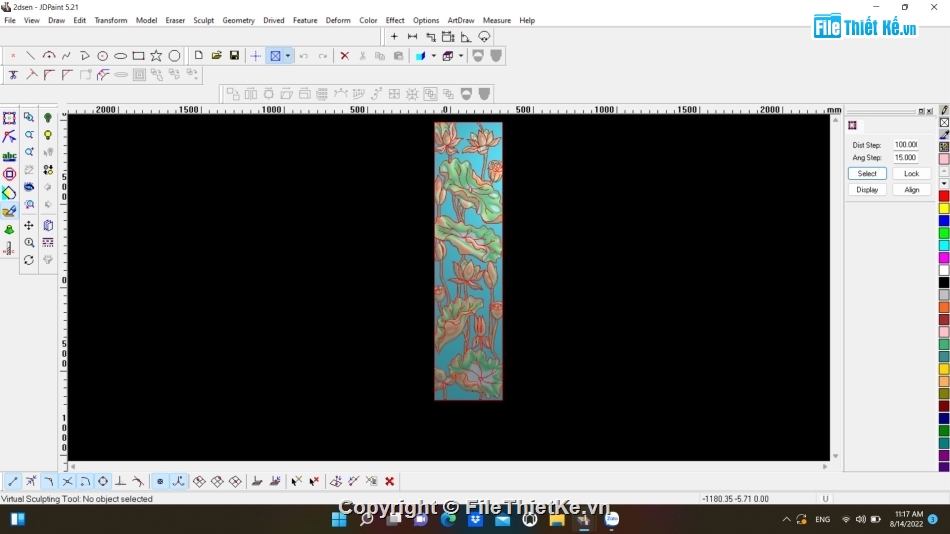Viewport: 950px width, 534px height.
Task: Pick the yellow color swatch
Action: (x=944, y=209)
